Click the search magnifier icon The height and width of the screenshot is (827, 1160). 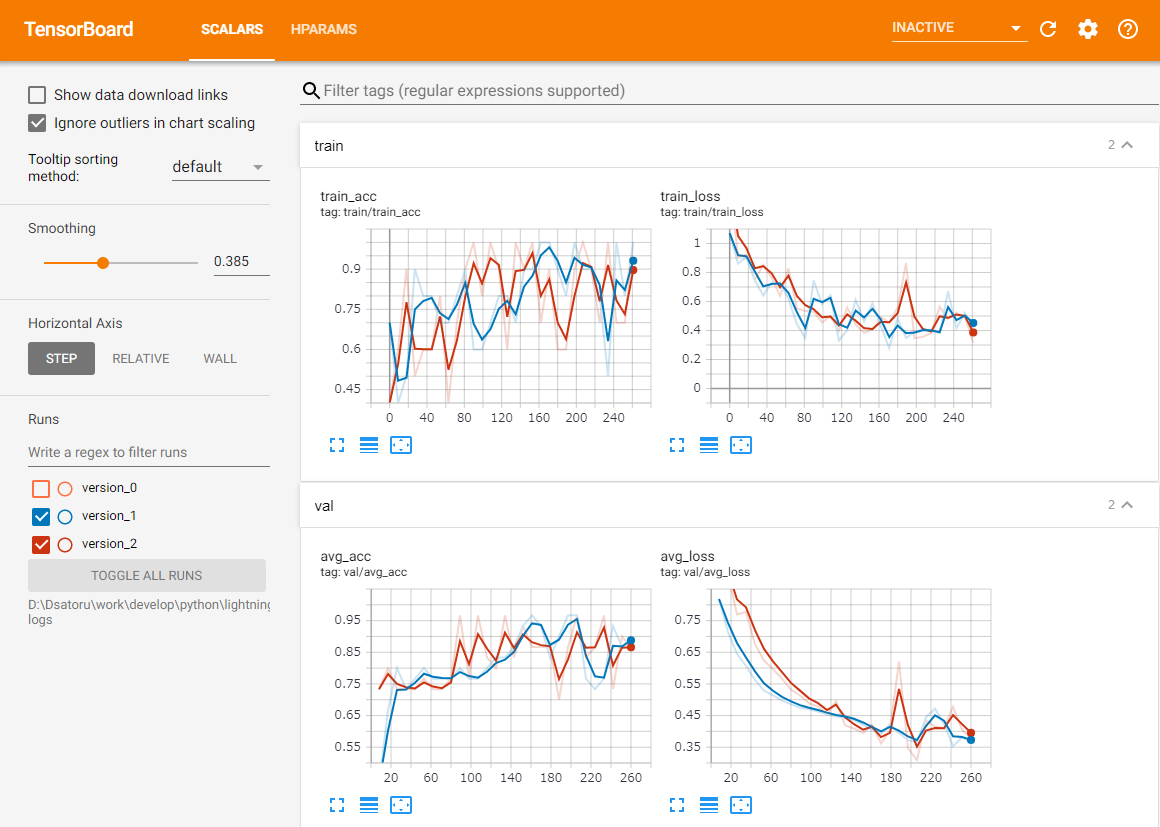tap(311, 91)
